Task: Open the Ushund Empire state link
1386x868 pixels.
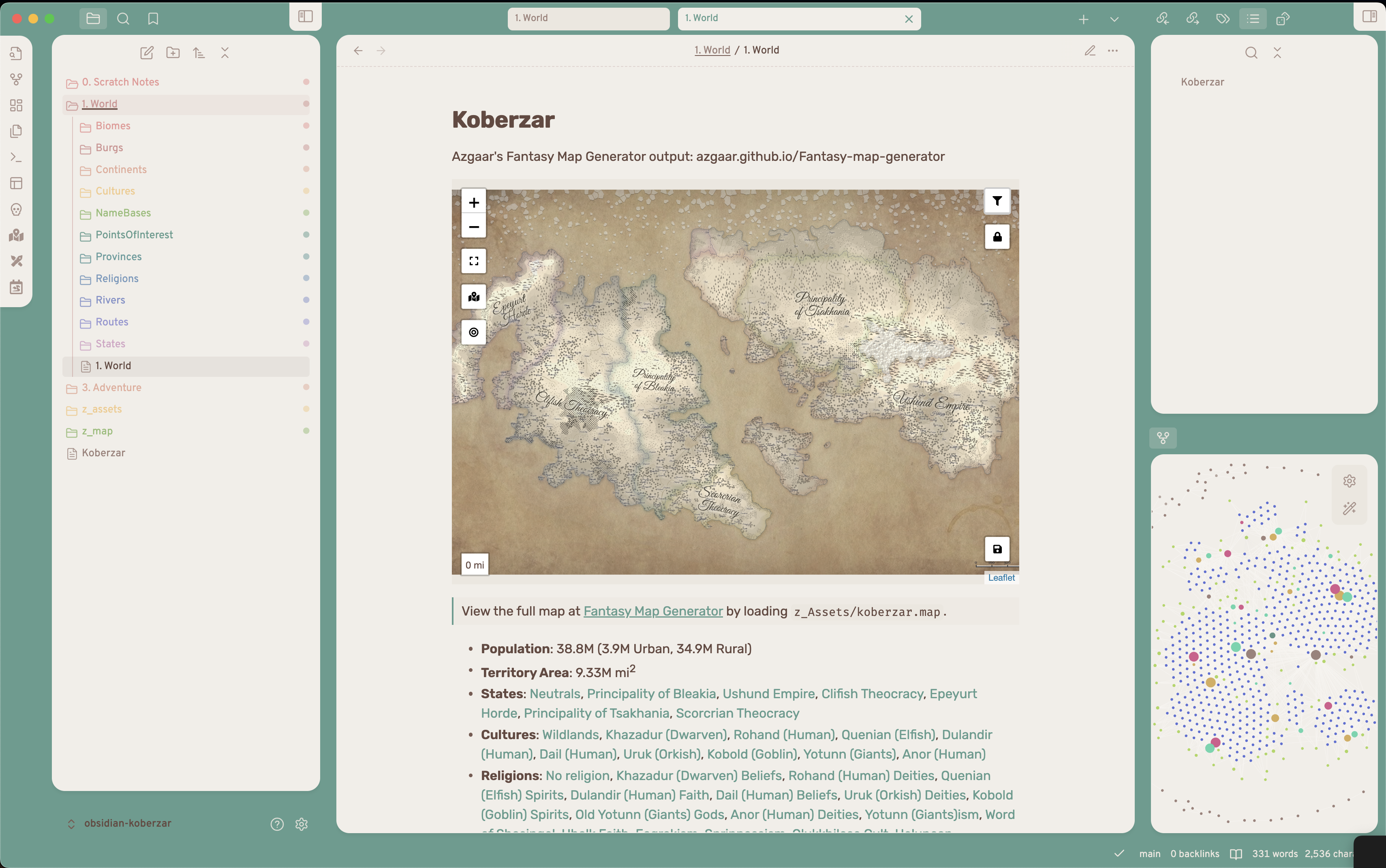Action: (x=768, y=694)
